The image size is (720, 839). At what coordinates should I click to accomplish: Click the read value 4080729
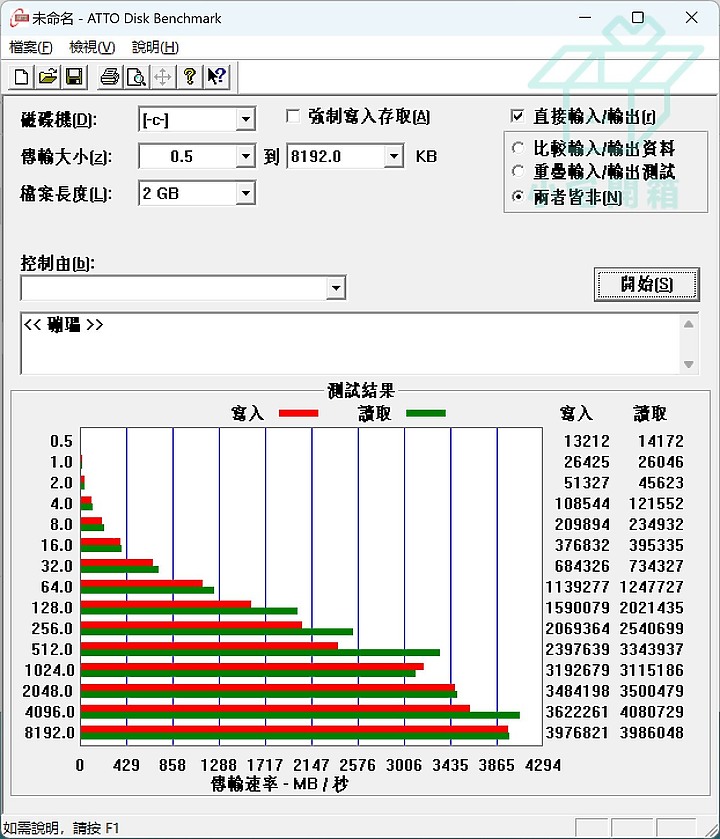click(652, 712)
